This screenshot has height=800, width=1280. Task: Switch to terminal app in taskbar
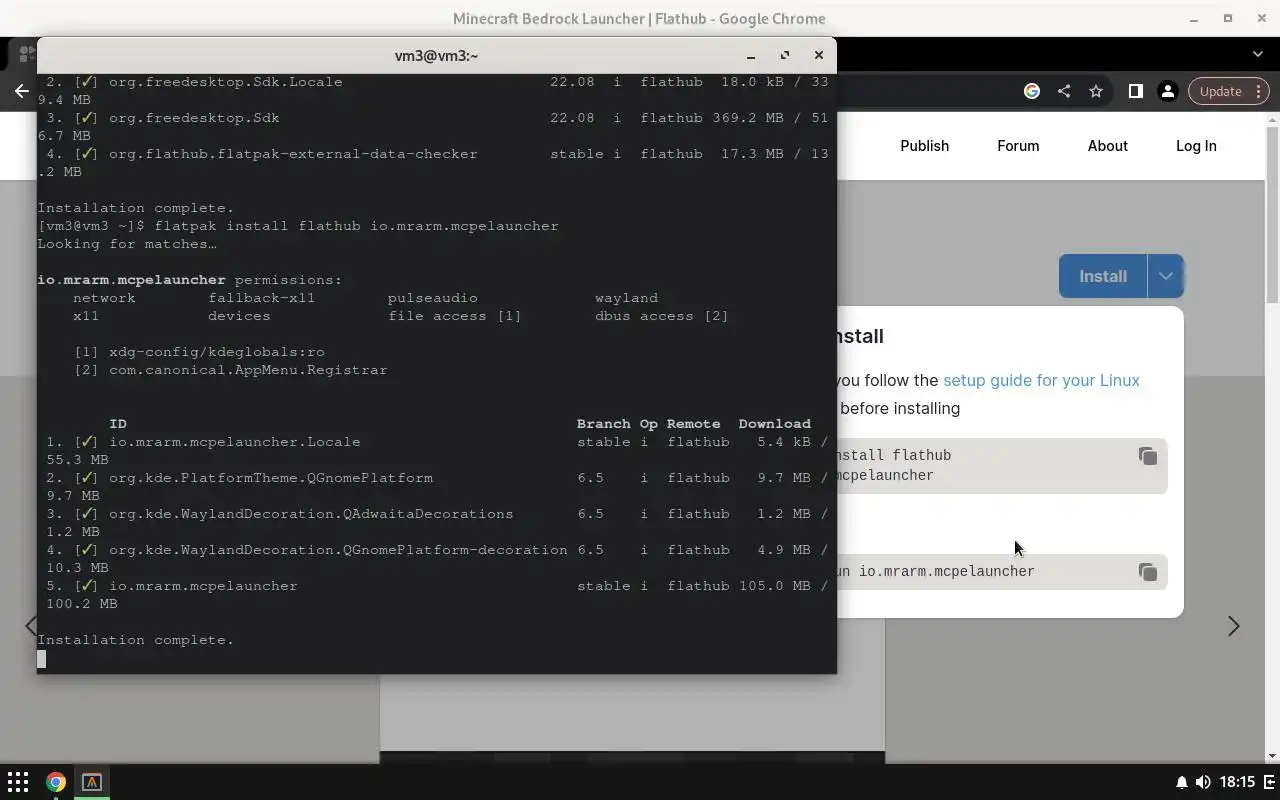coord(92,782)
